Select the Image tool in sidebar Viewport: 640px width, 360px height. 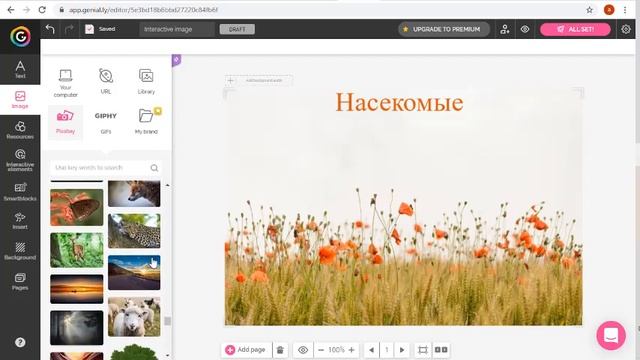tap(20, 100)
